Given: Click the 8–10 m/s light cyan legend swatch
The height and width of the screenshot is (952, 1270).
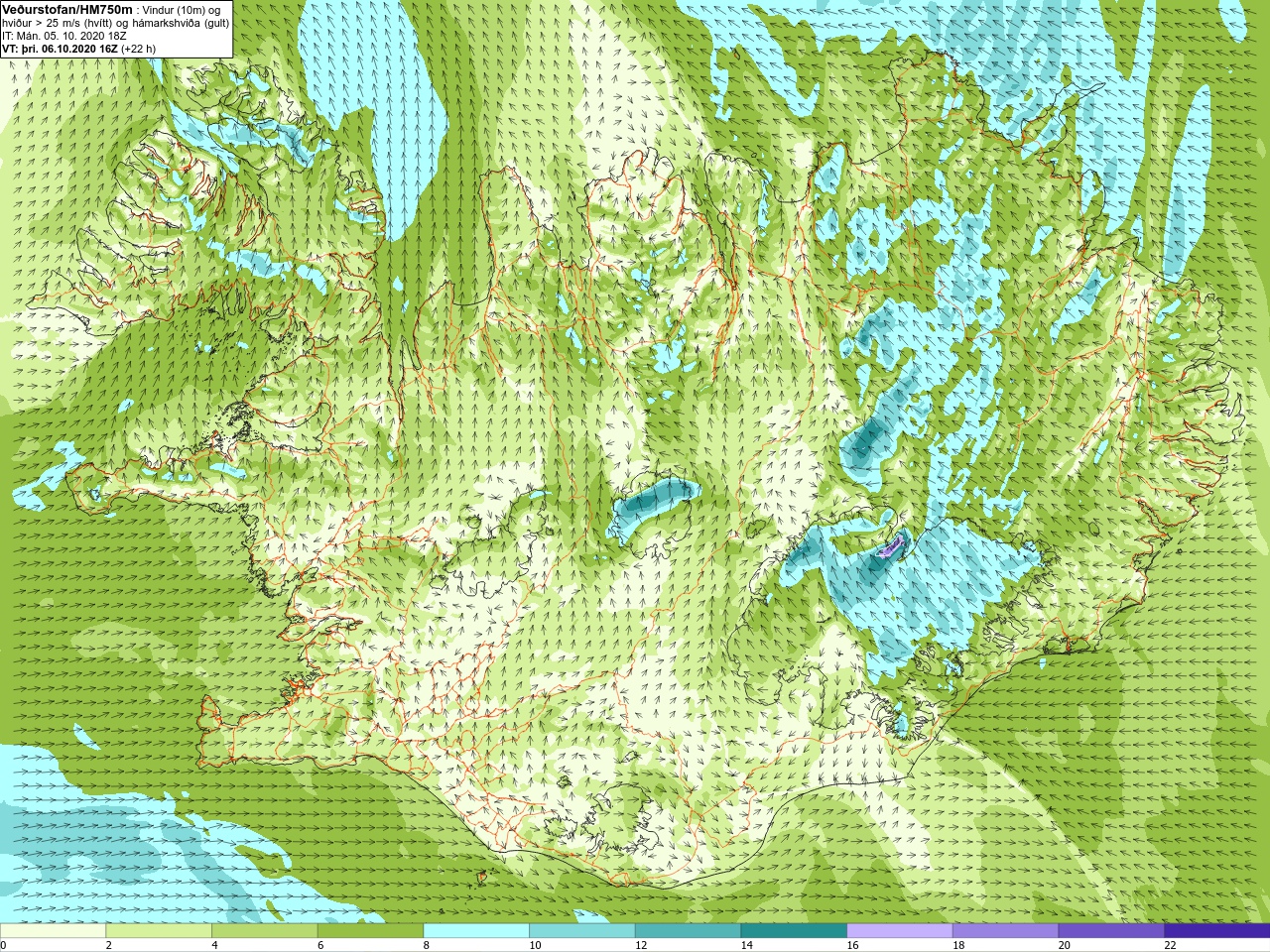Looking at the screenshot, I should click(x=476, y=931).
